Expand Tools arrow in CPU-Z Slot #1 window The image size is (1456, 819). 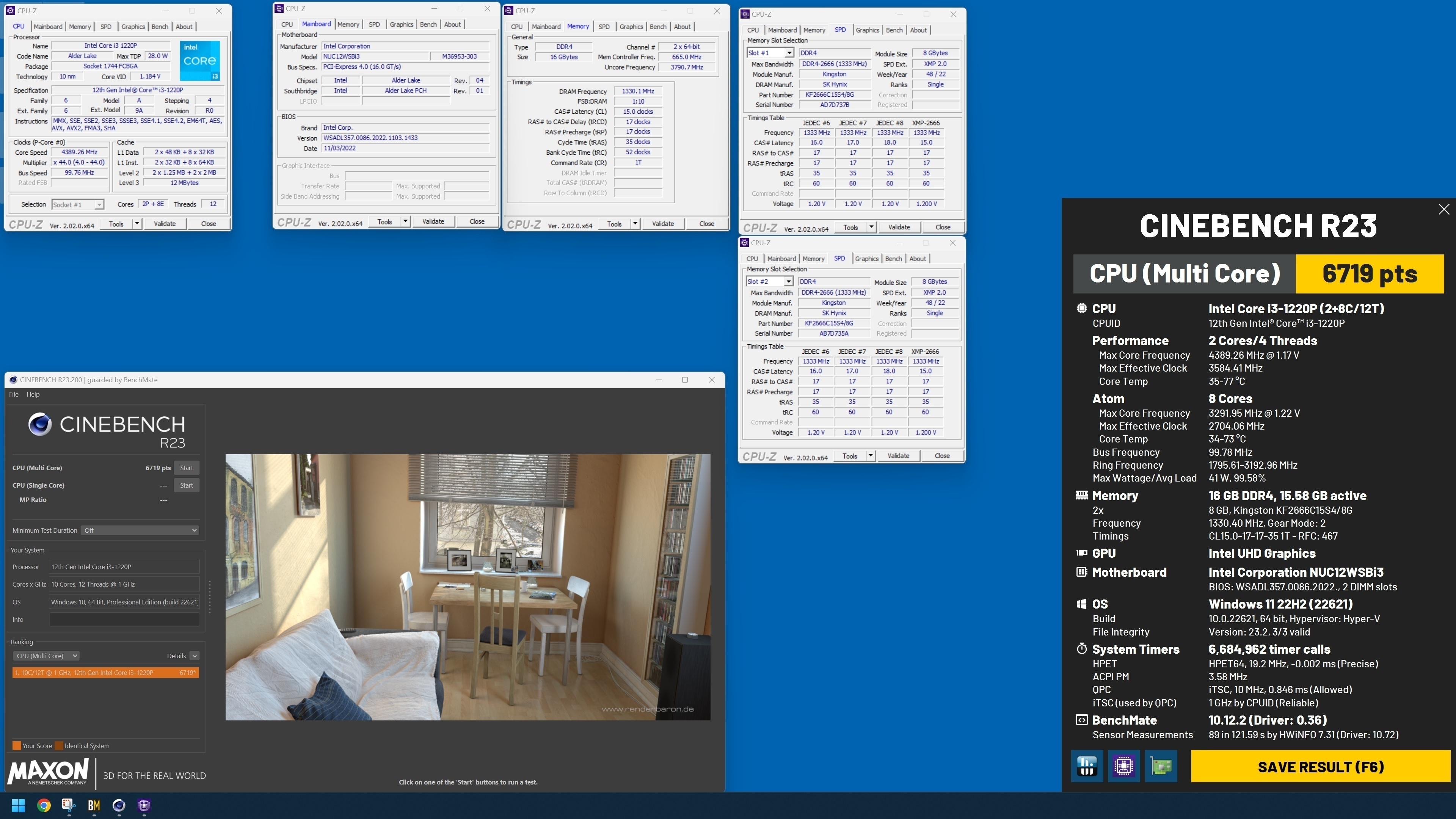[x=871, y=227]
